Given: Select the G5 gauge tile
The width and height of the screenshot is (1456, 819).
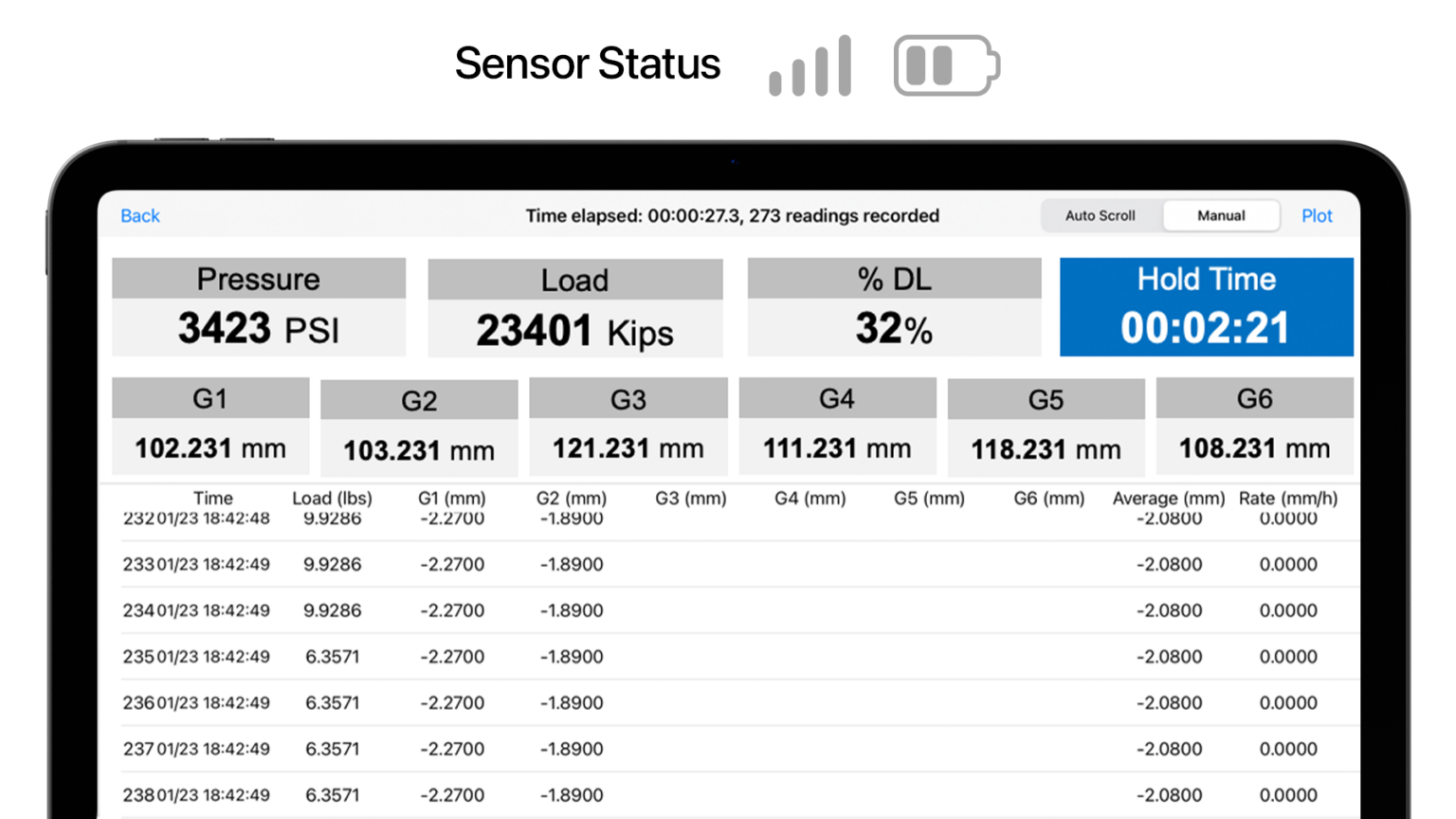Looking at the screenshot, I should click(1046, 427).
